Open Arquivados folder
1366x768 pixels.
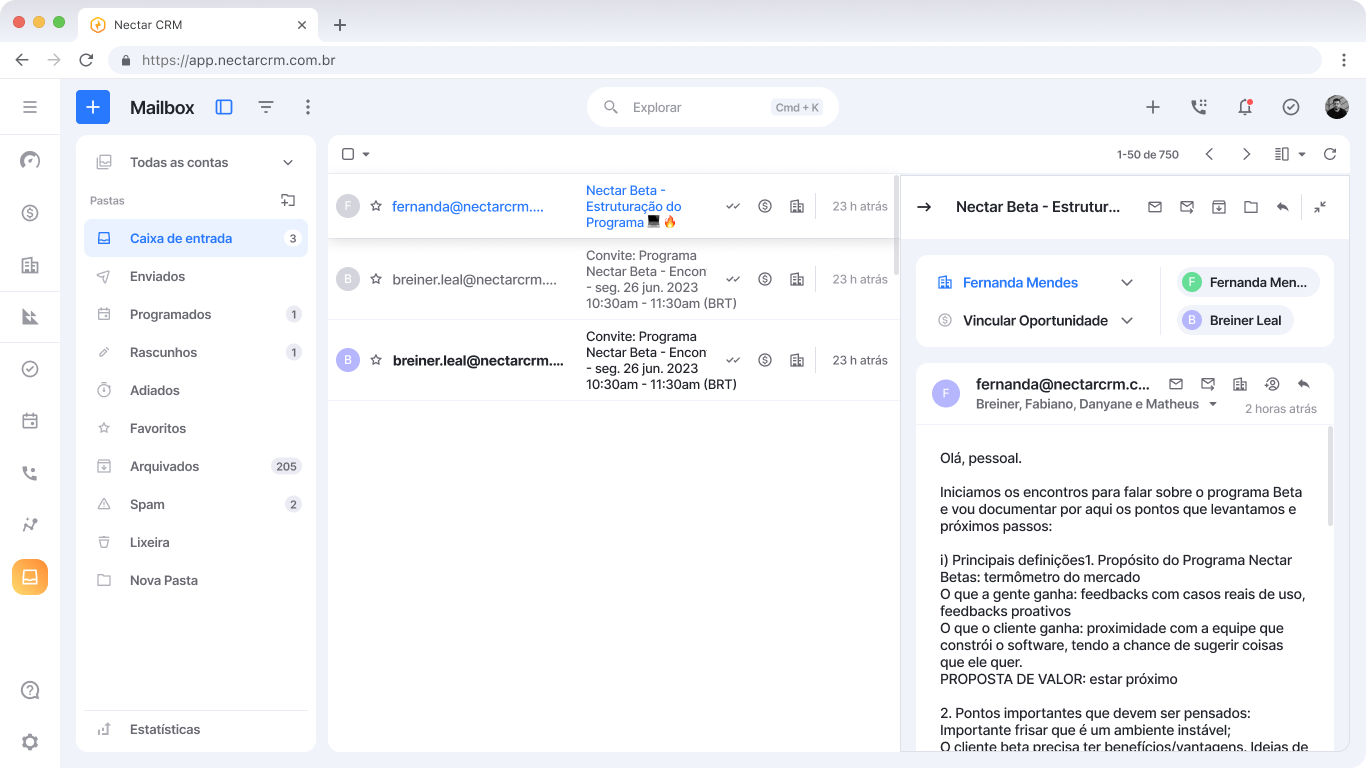pyautogui.click(x=196, y=466)
